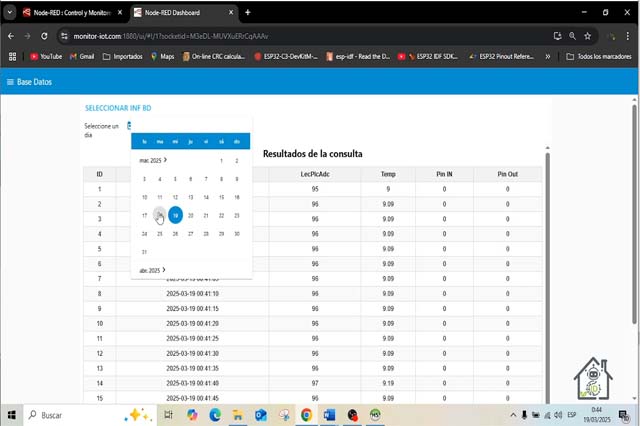Click the Windows Start button
The image size is (640, 426).
tap(11, 414)
